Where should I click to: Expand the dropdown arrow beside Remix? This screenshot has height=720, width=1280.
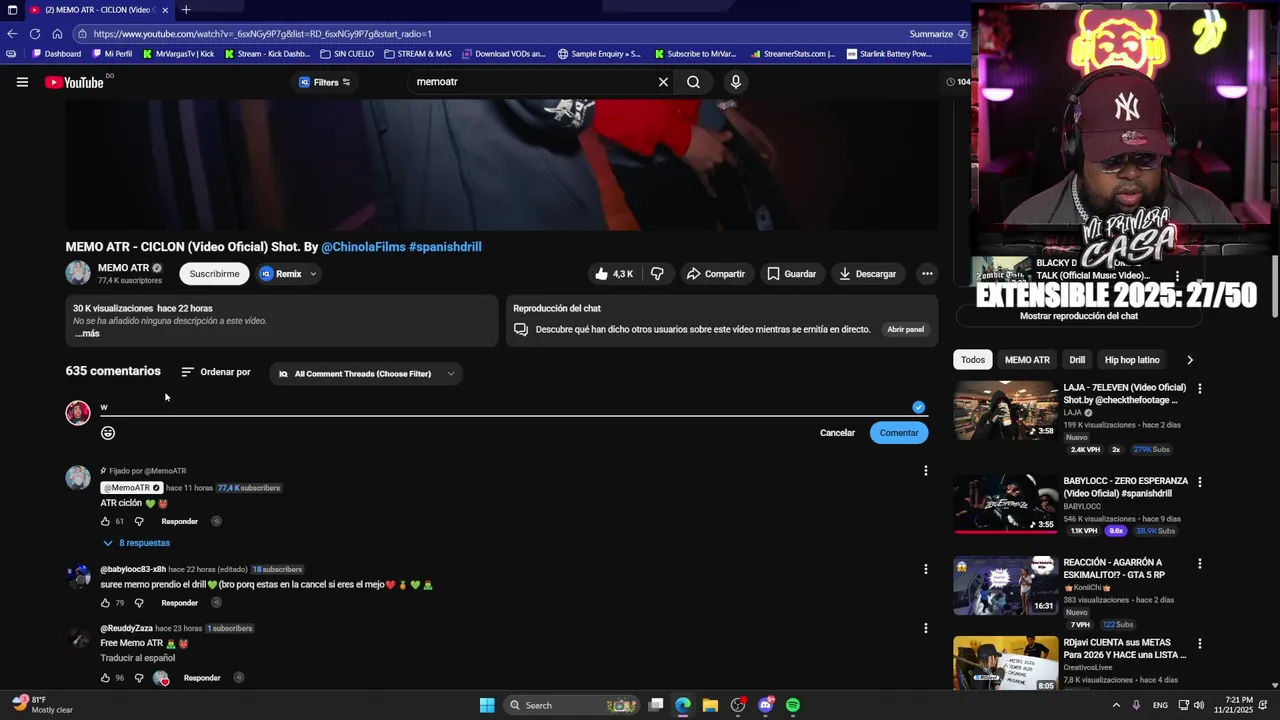coord(313,274)
